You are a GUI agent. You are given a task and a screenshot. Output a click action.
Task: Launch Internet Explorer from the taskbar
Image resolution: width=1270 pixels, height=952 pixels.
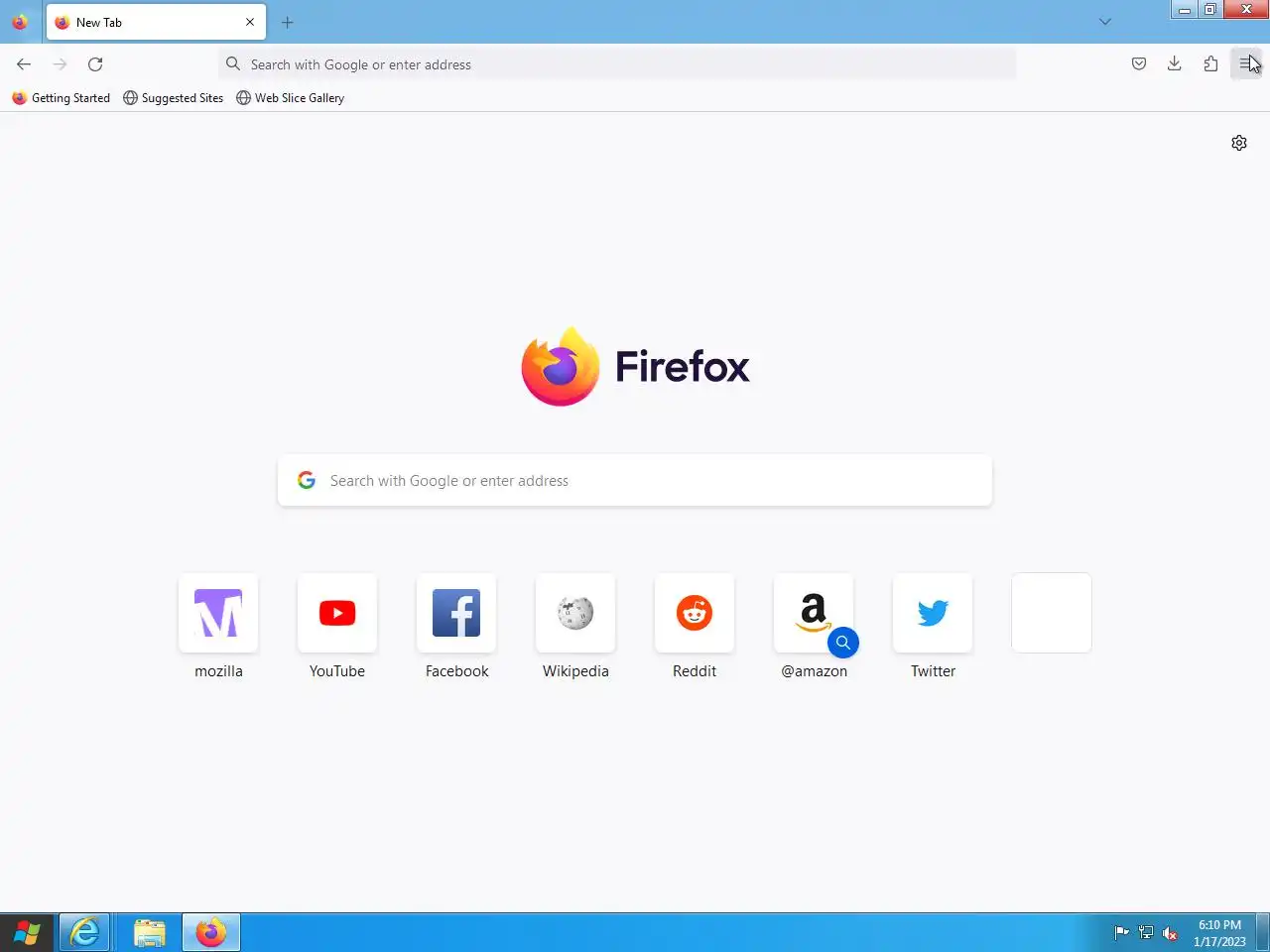click(84, 933)
